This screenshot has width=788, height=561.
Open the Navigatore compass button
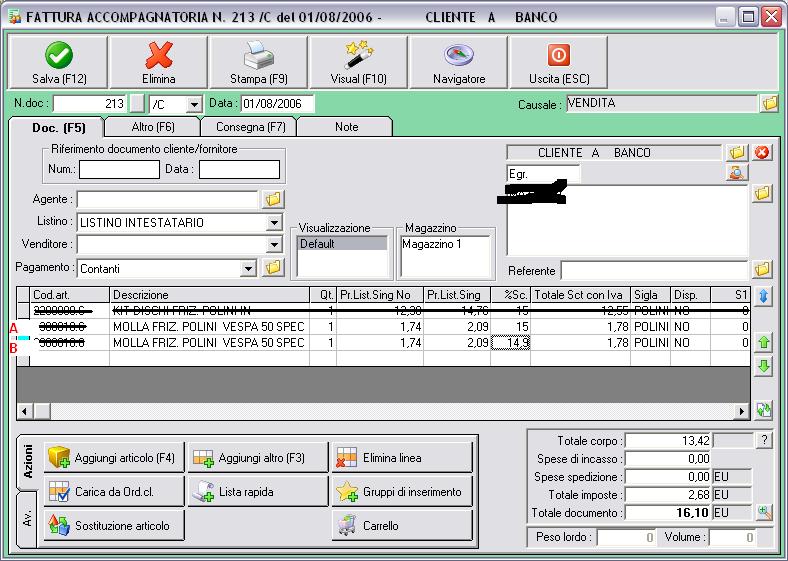458,62
